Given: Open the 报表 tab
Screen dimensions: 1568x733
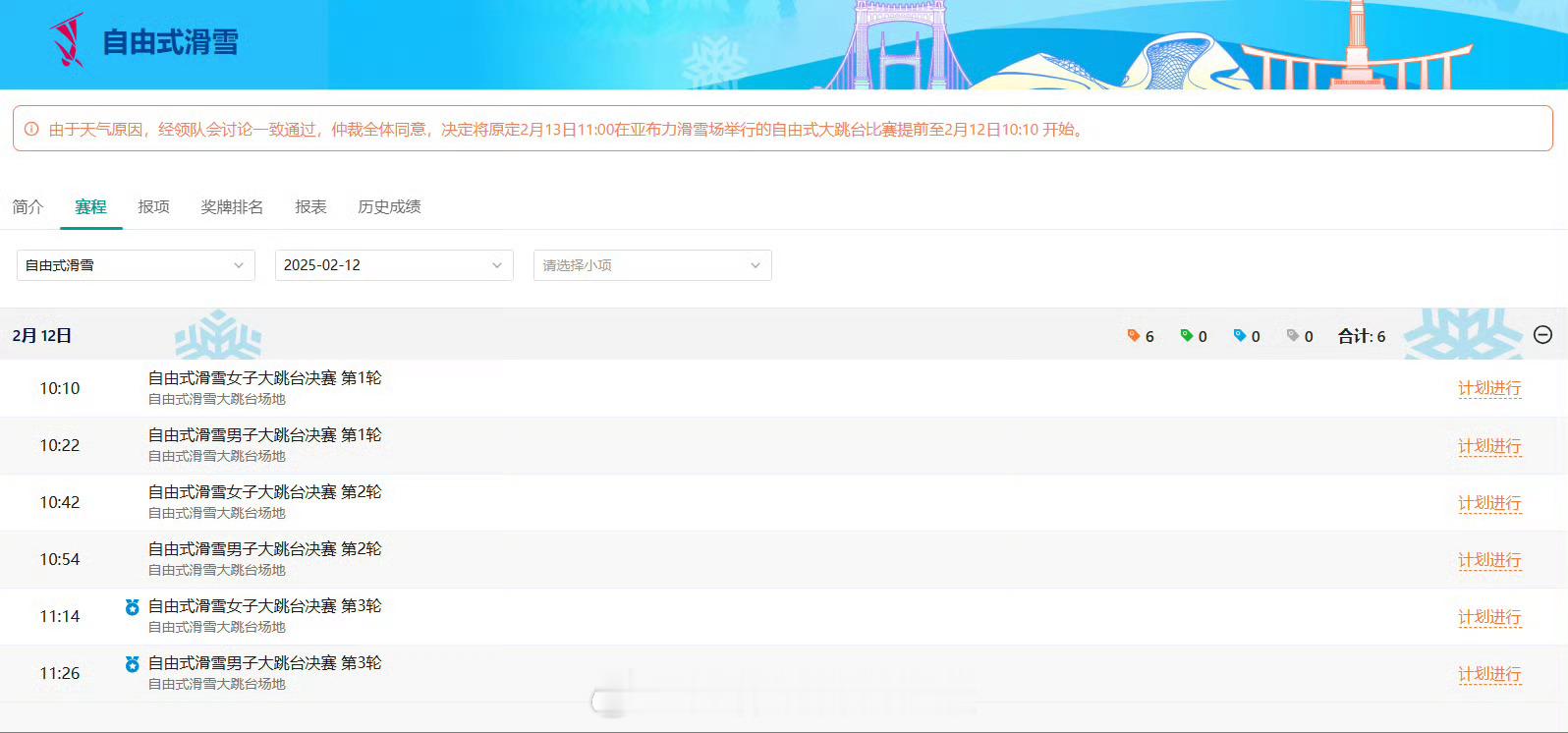Looking at the screenshot, I should tap(310, 206).
